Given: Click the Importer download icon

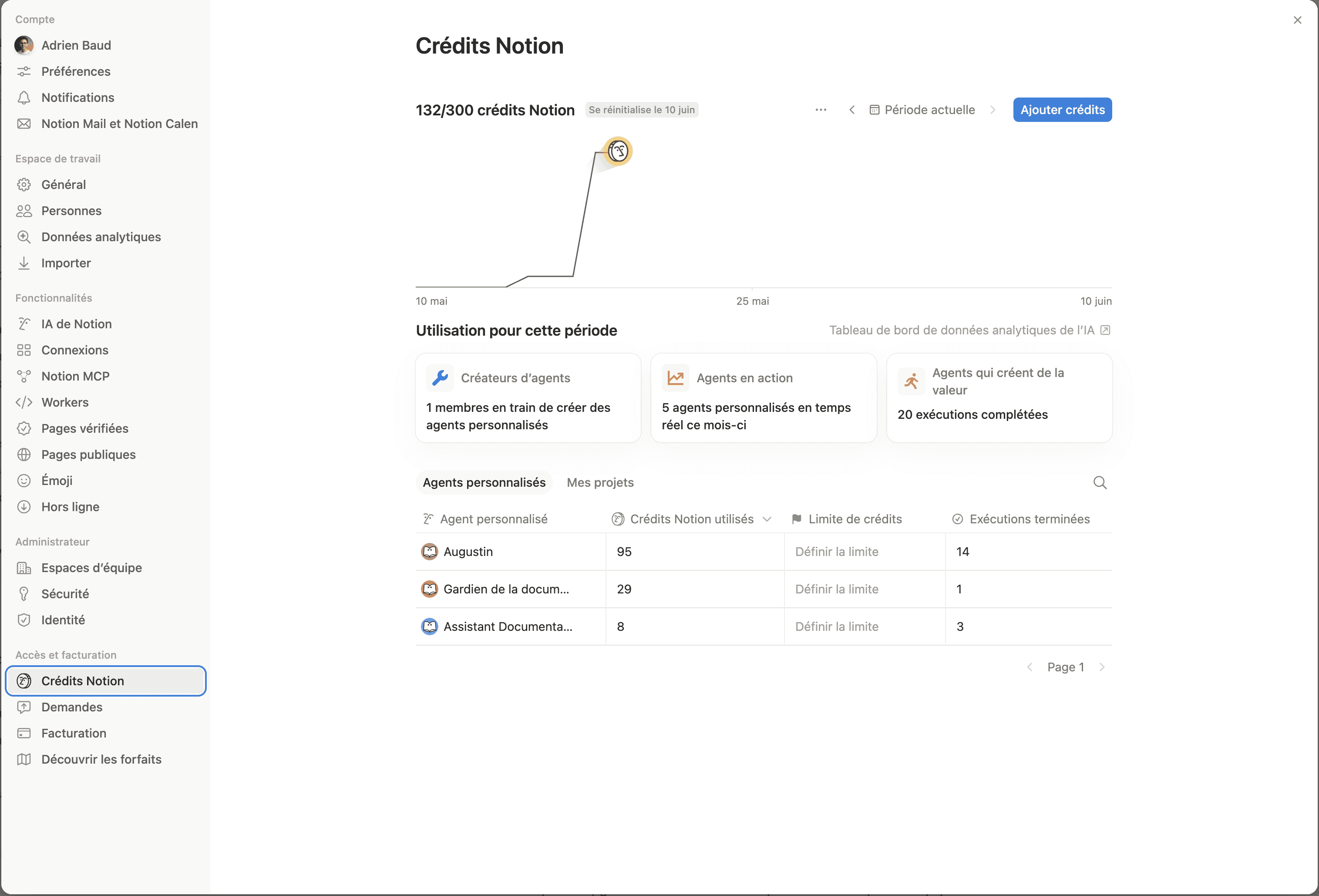Looking at the screenshot, I should [x=24, y=263].
